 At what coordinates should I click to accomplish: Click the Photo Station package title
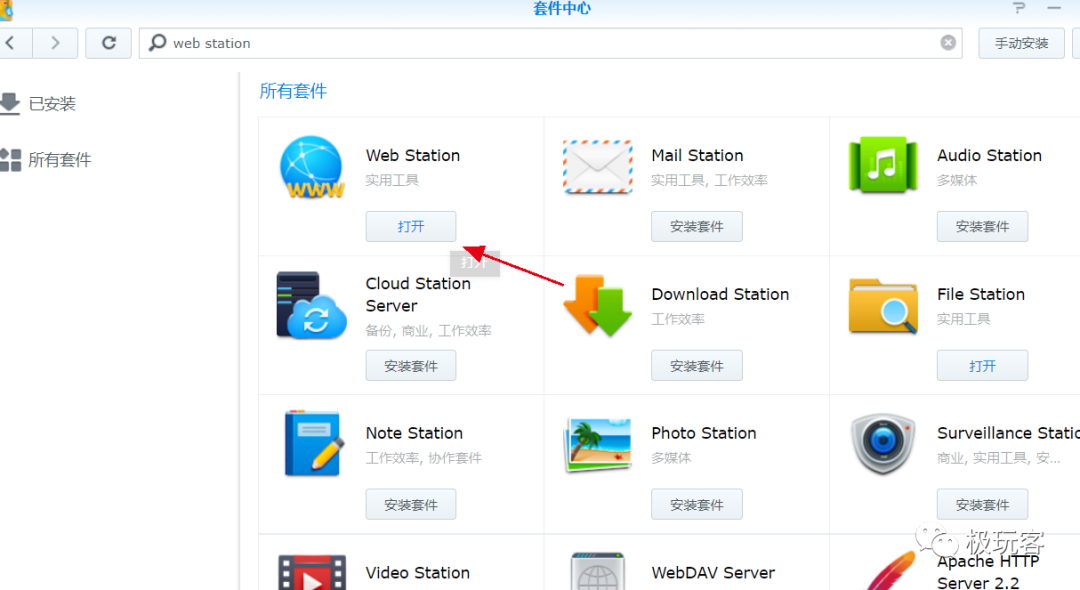[704, 433]
